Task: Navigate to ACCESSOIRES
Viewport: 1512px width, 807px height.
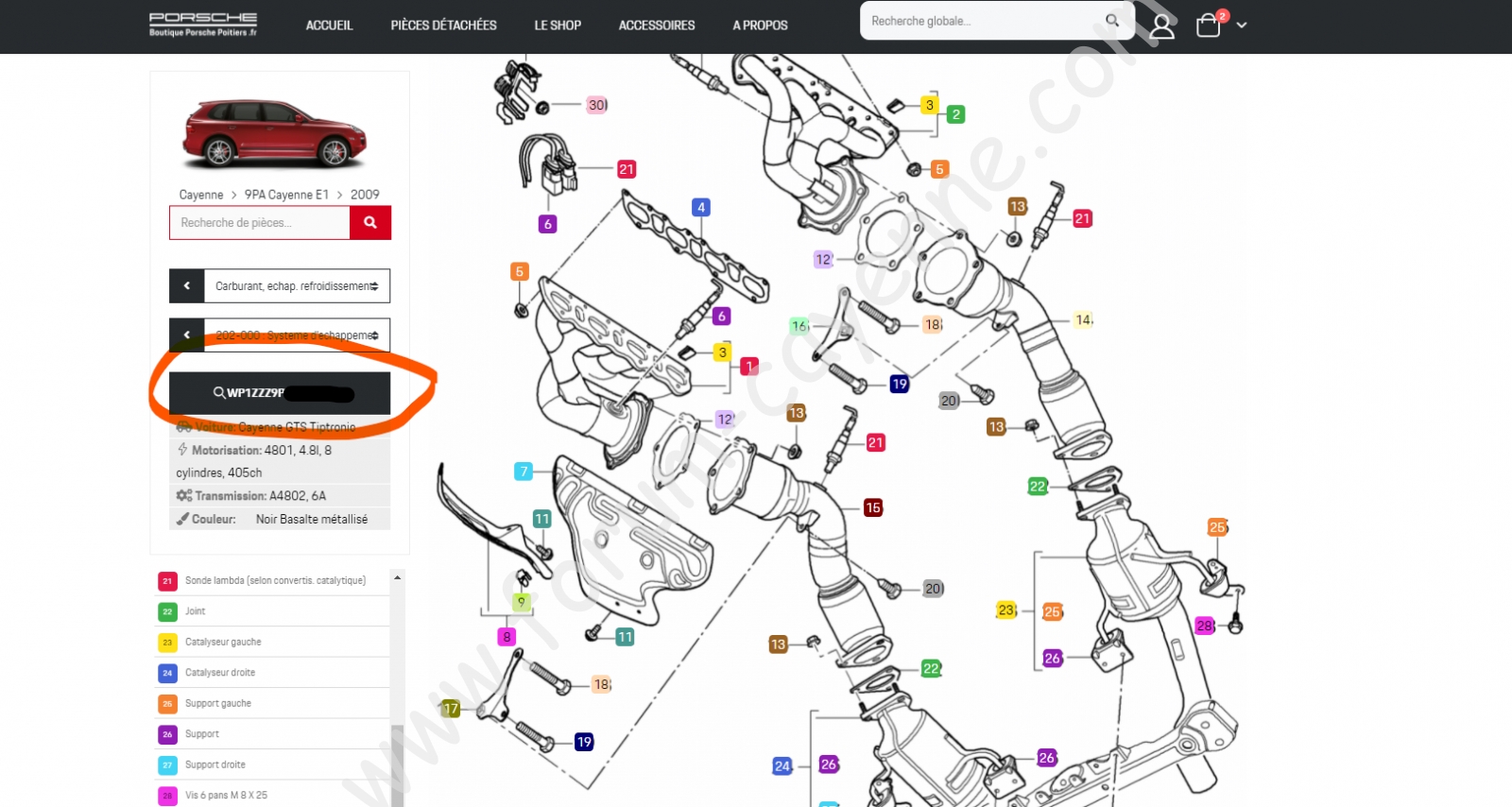Action: (x=657, y=26)
